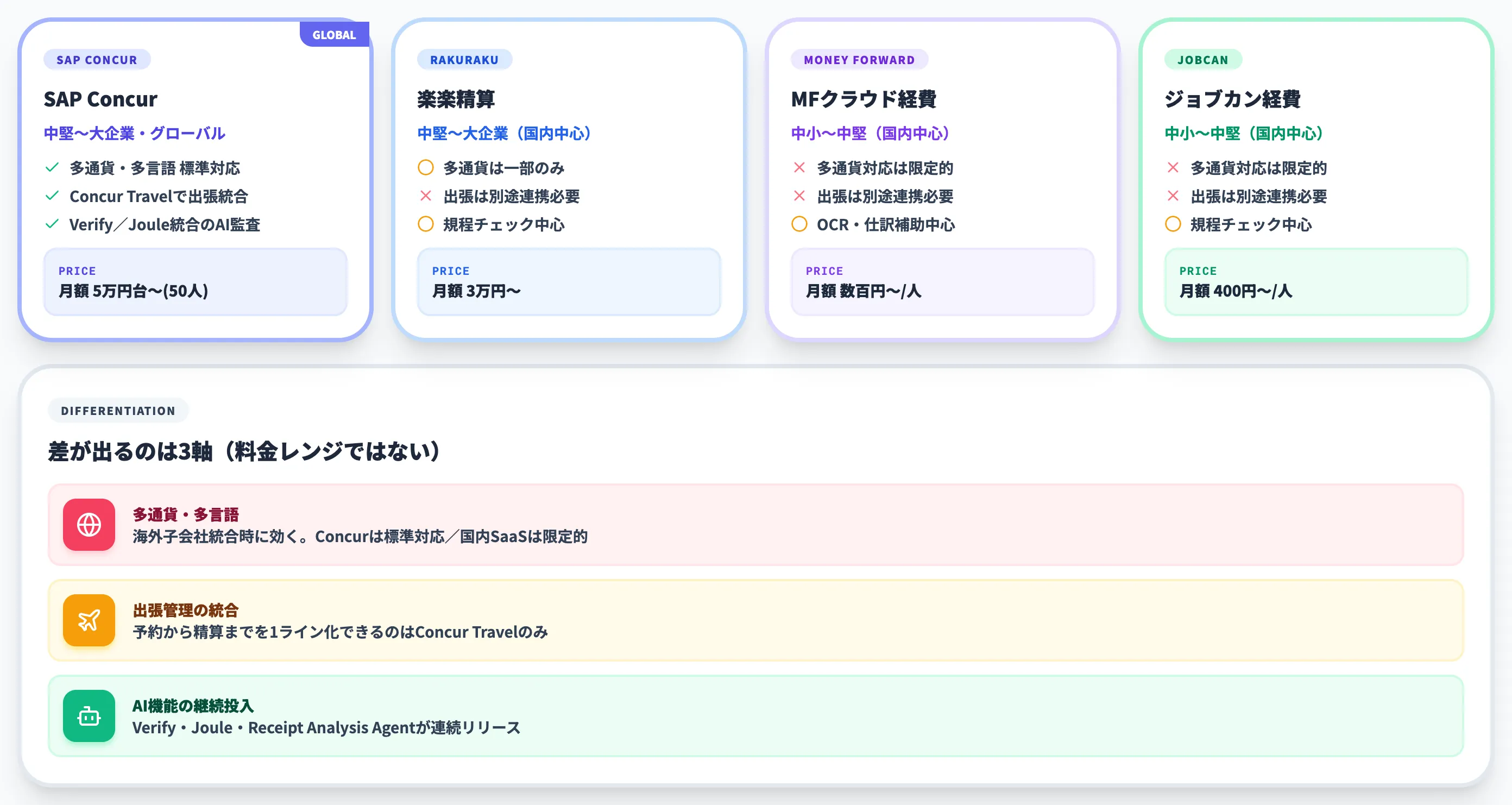Click 中小〜中堅（国内中心） in the ジョブカン経費 card
1512x805 pixels.
point(1243,133)
